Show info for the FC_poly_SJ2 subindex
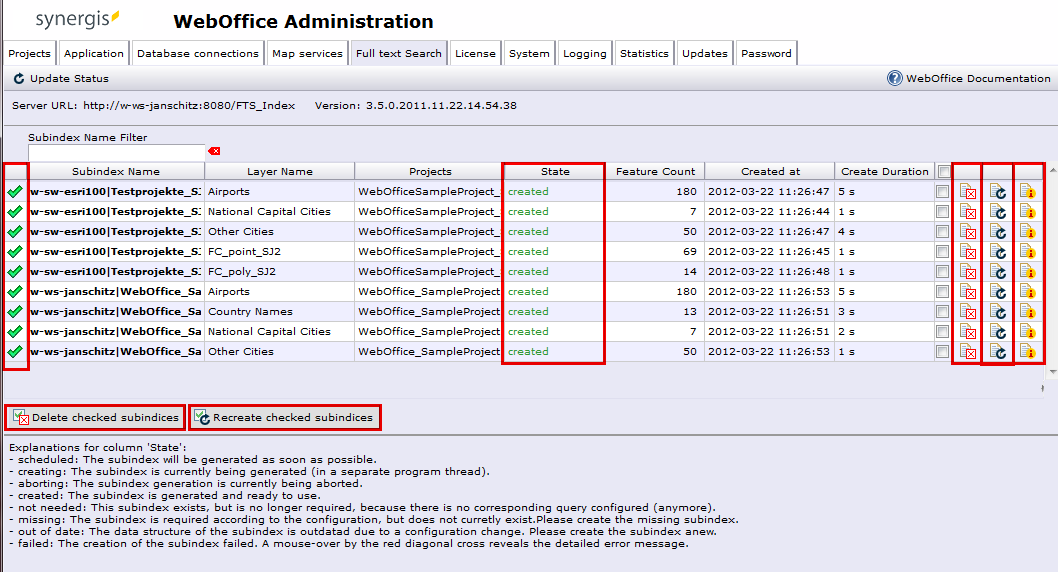Viewport: 1058px width, 572px height. (1027, 272)
